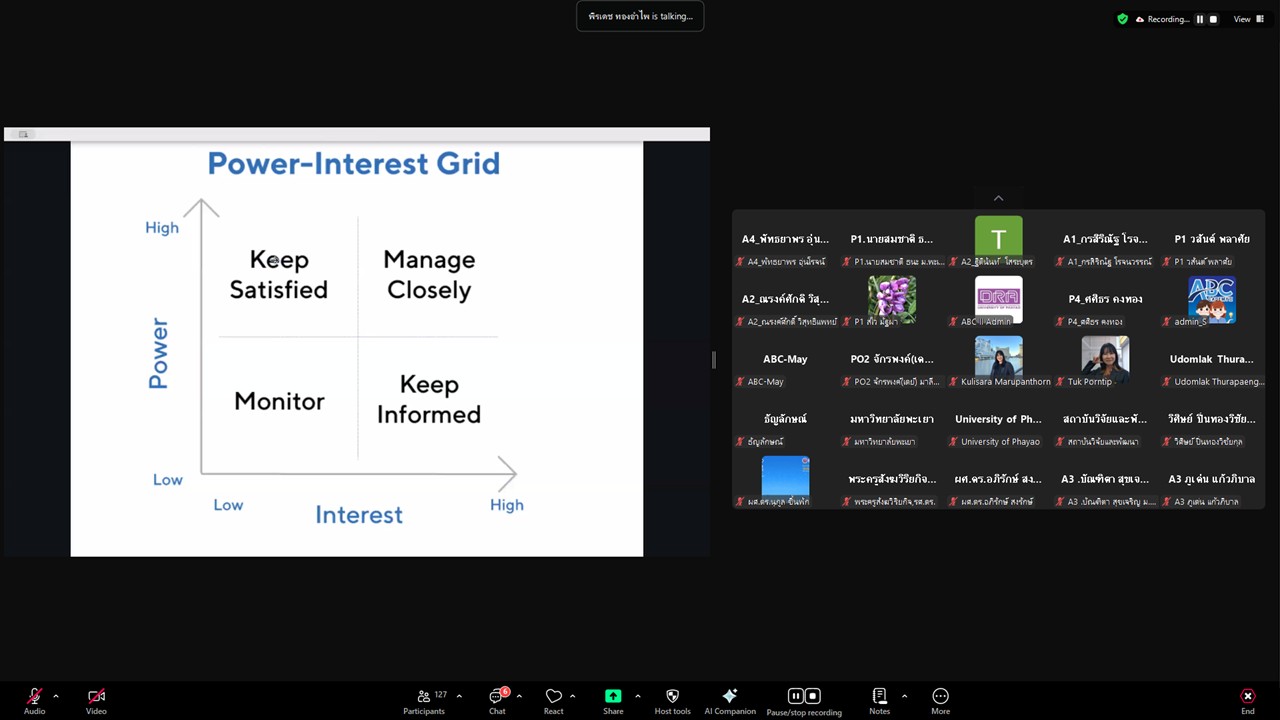The image size is (1280, 720).
Task: Open the Chat panel
Action: 497,700
